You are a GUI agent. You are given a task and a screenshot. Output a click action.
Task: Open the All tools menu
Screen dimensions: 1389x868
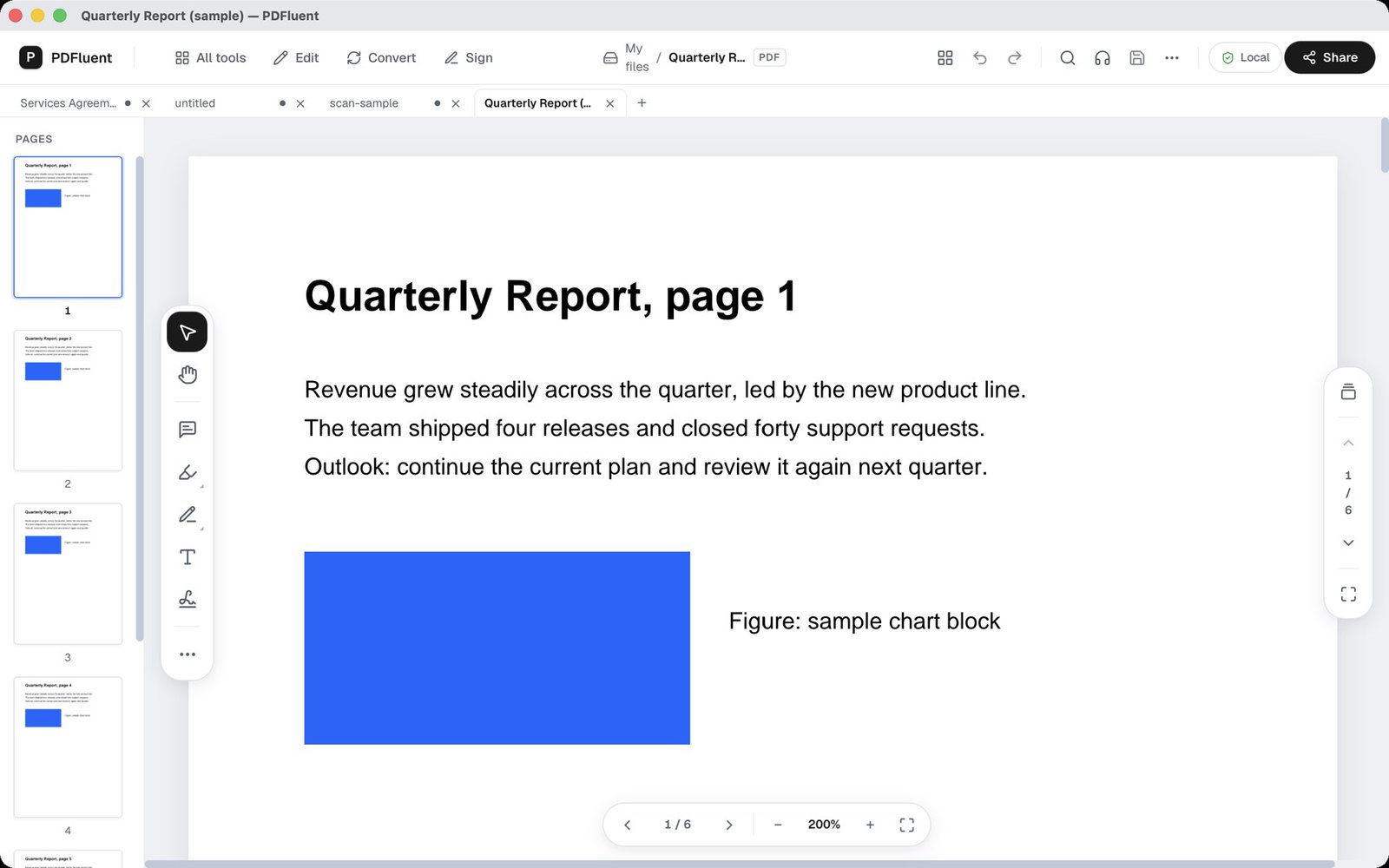[x=210, y=57]
